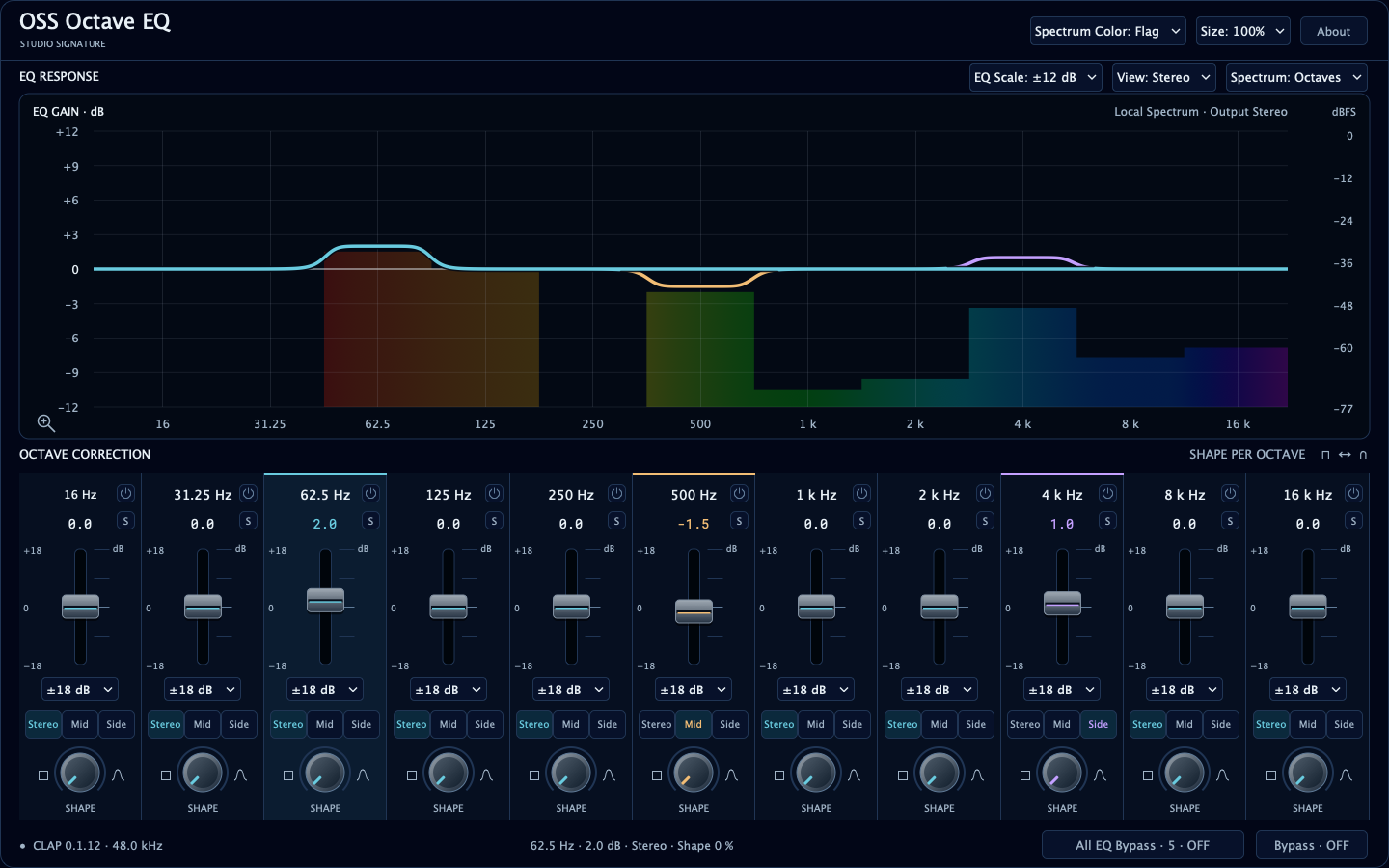Expand the EQ Scale ±12 dB dropdown

tap(1035, 77)
